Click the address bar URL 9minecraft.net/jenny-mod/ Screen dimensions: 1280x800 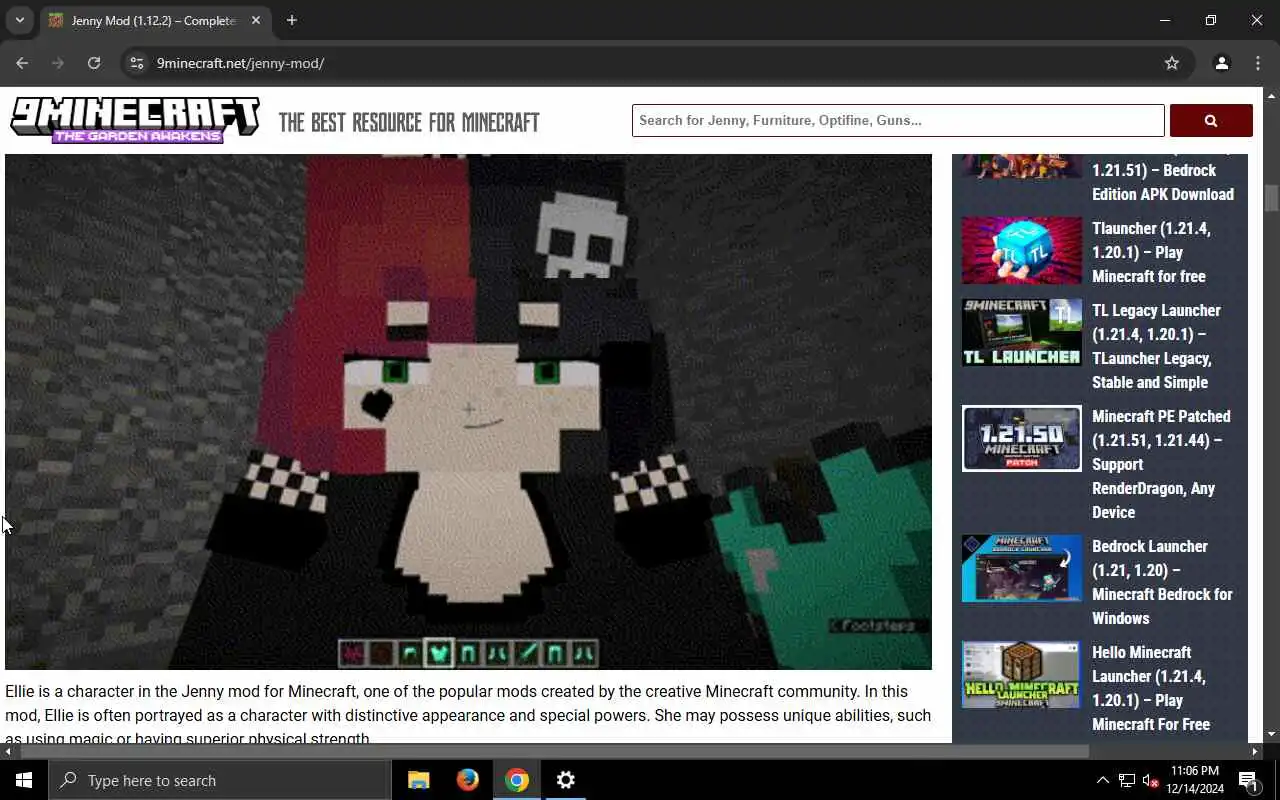[240, 63]
